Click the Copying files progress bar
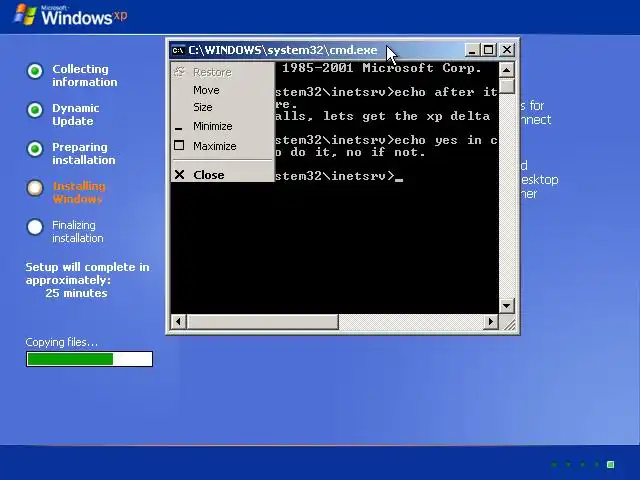This screenshot has height=480, width=640. [89, 359]
